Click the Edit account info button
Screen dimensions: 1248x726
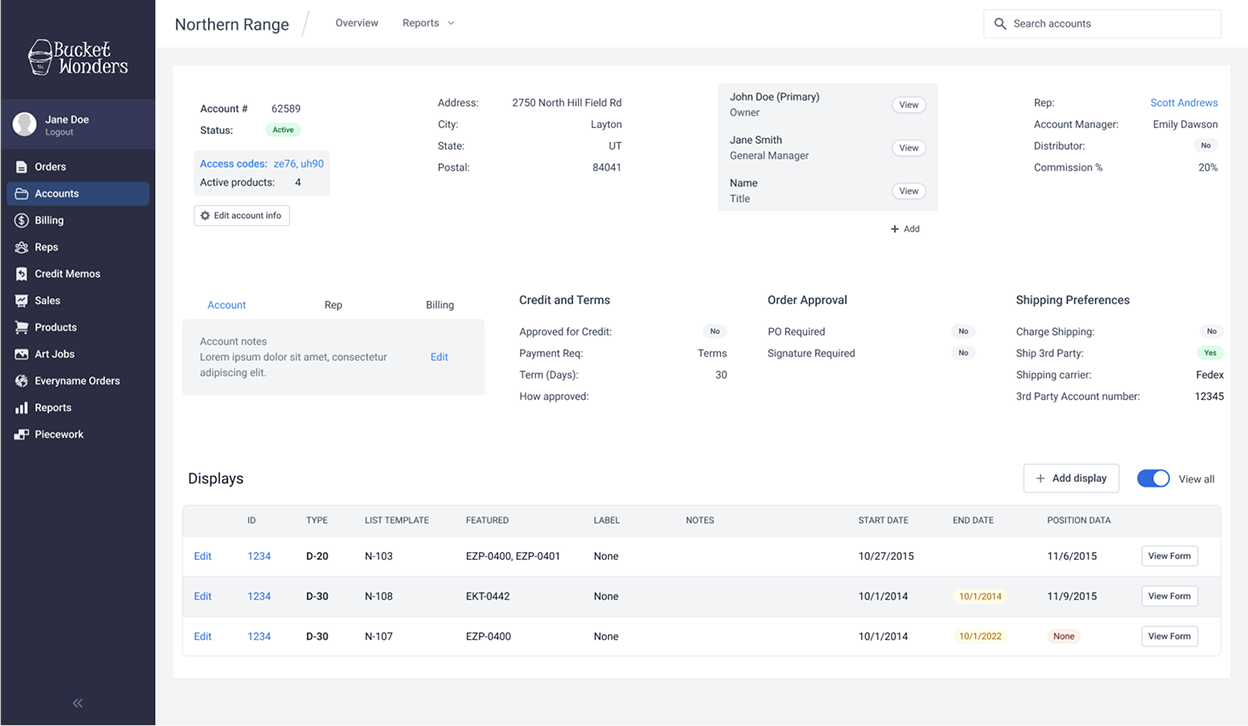point(242,216)
